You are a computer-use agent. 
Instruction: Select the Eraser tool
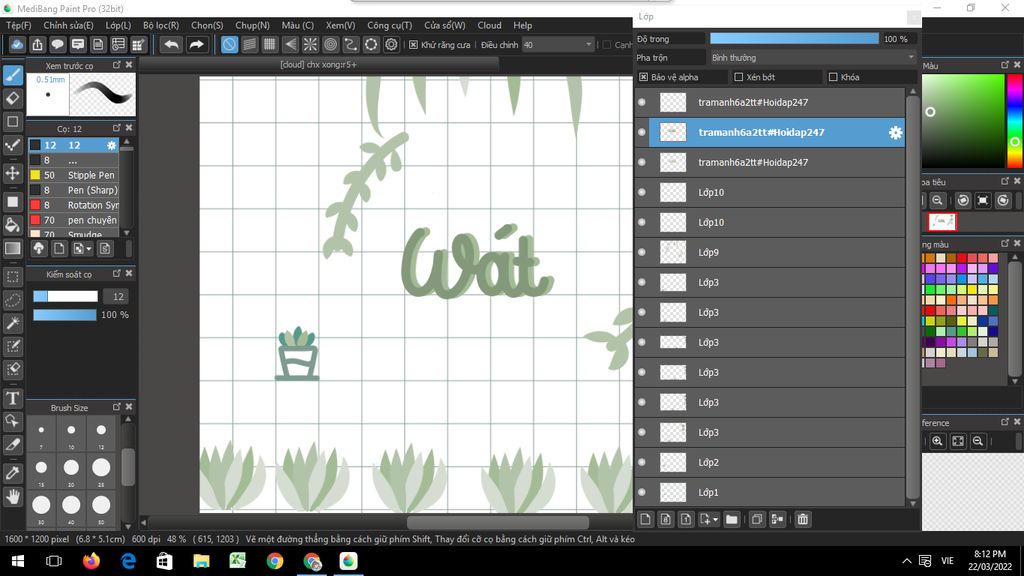(12, 99)
